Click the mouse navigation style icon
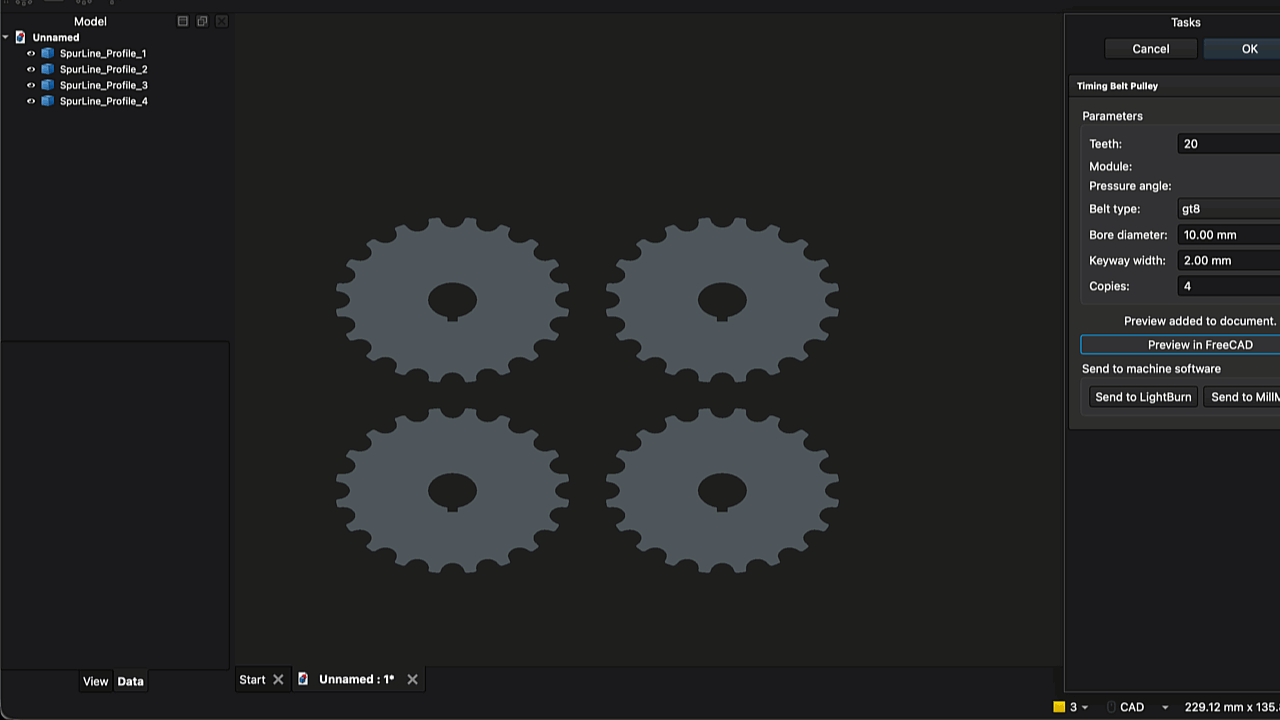The height and width of the screenshot is (720, 1280). click(1111, 707)
